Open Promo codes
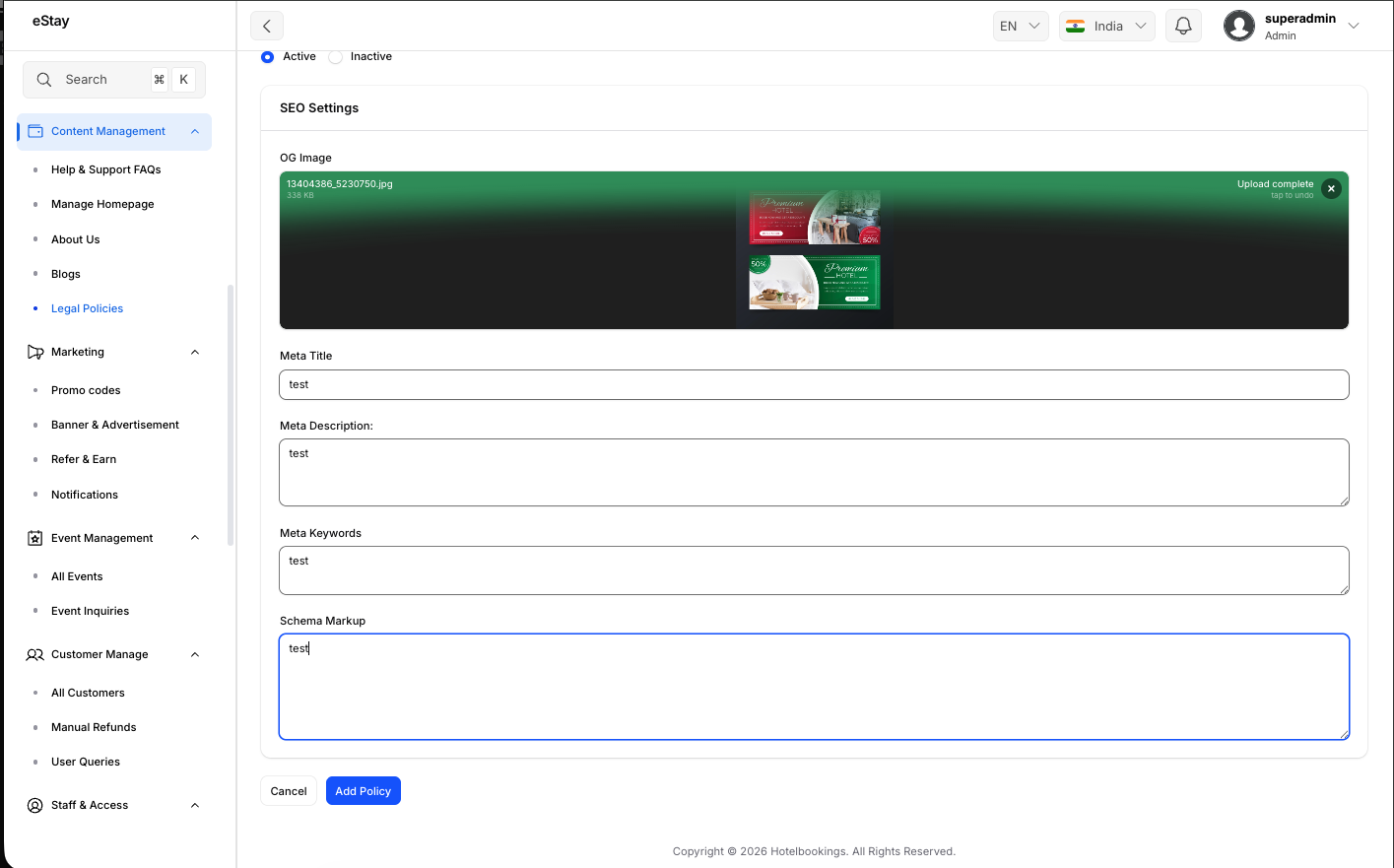The width and height of the screenshot is (1394, 868). pos(86,390)
